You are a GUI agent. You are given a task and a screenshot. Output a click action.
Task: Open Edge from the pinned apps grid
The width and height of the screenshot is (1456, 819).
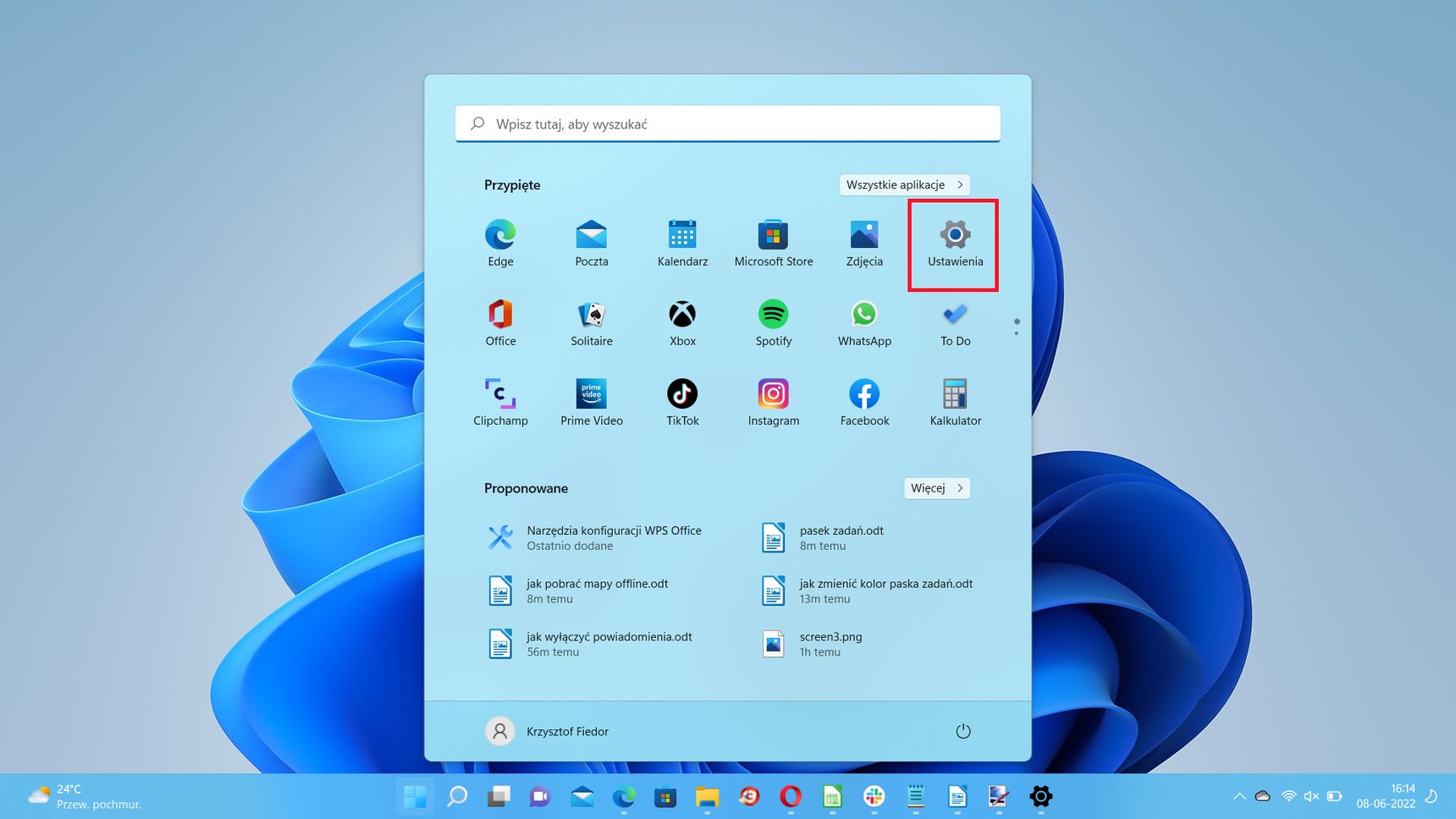[x=500, y=244]
